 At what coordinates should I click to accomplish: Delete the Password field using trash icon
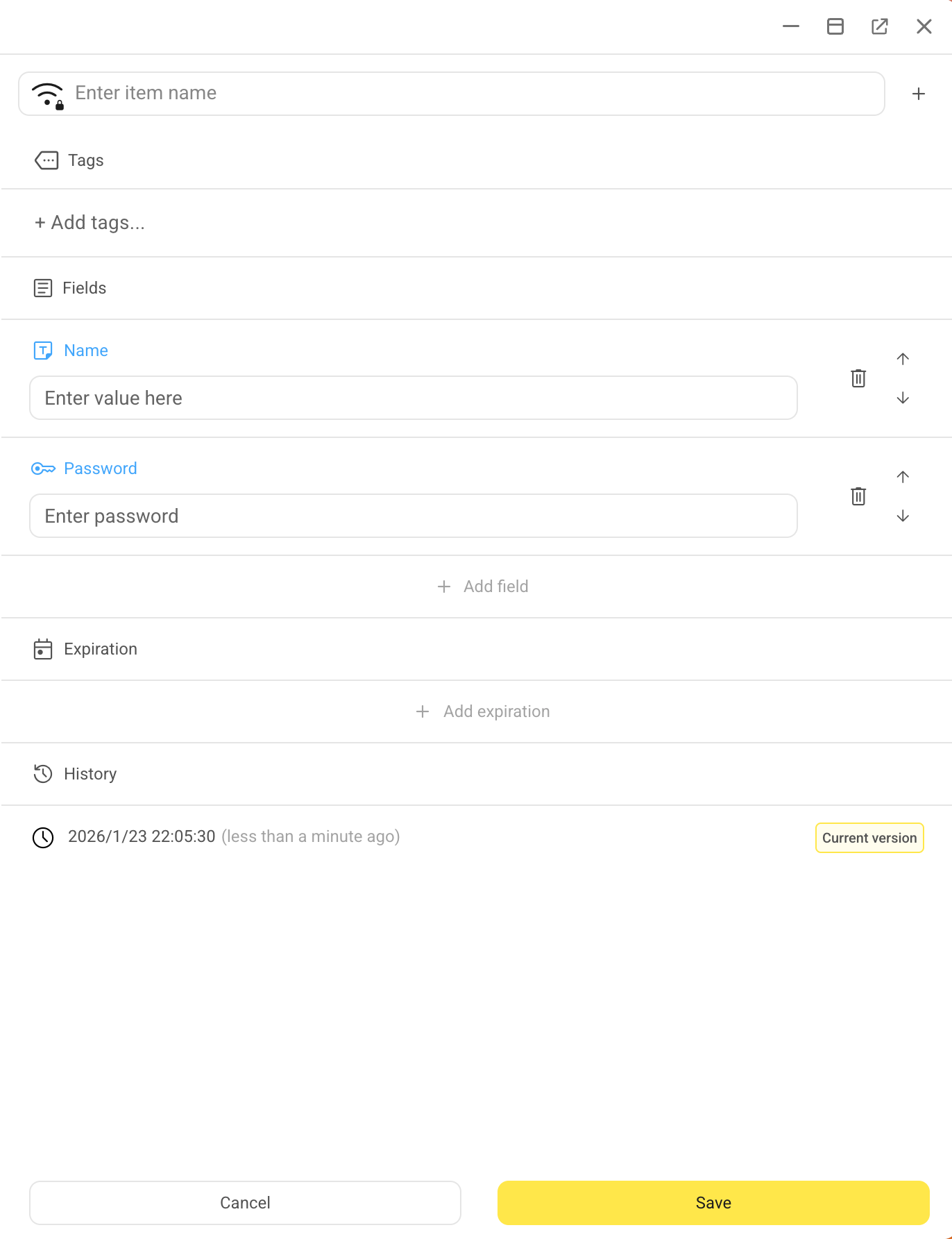coord(858,496)
